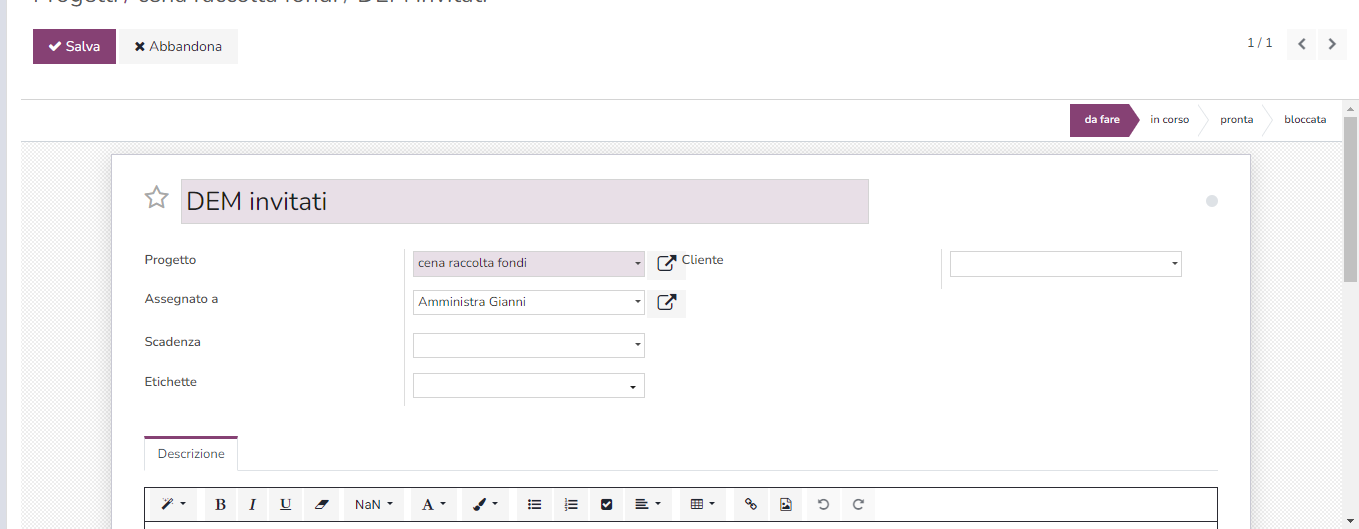This screenshot has width=1359, height=529.
Task: Expand the Scadenza date dropdown
Action: click(x=528, y=345)
